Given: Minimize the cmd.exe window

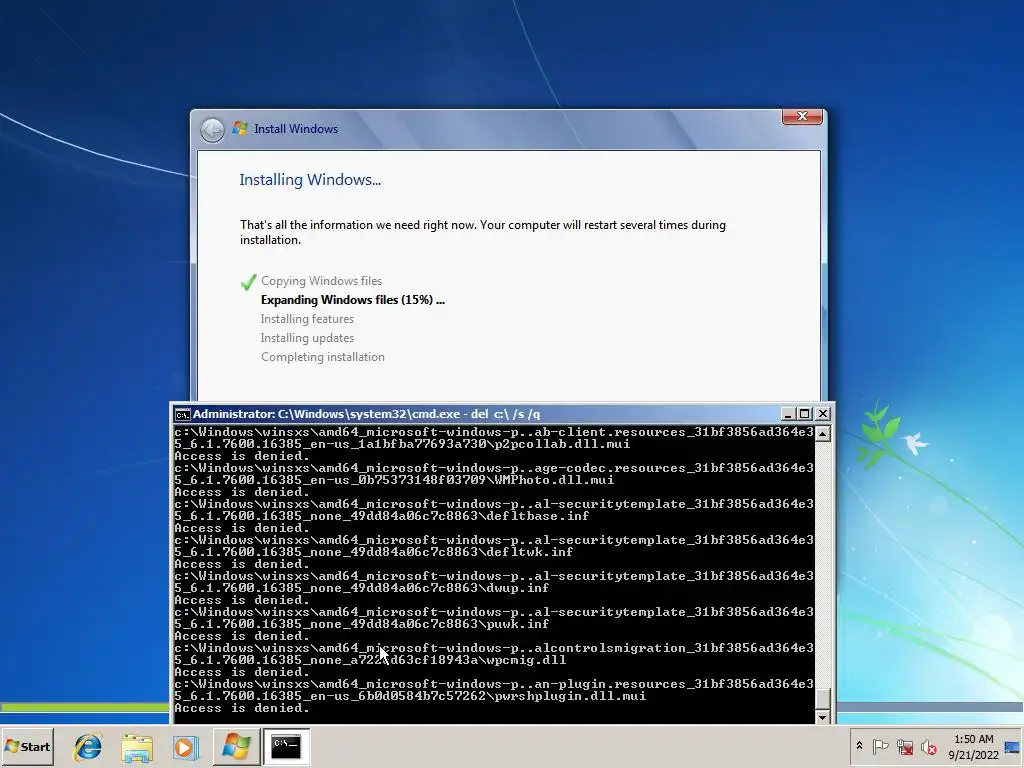Looking at the screenshot, I should point(788,414).
